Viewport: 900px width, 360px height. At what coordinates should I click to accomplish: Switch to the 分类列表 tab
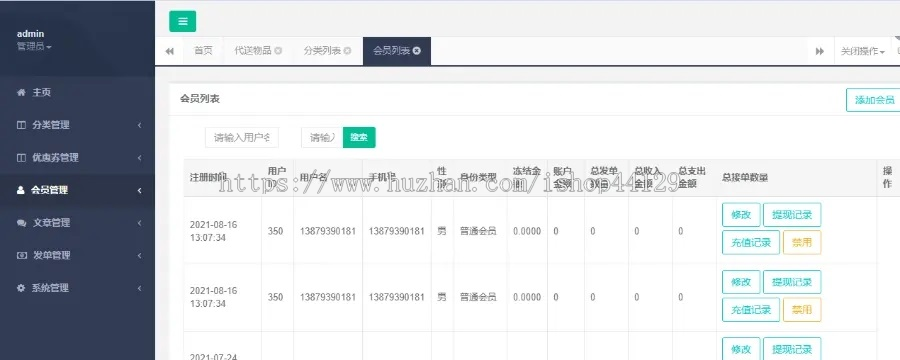coord(322,51)
